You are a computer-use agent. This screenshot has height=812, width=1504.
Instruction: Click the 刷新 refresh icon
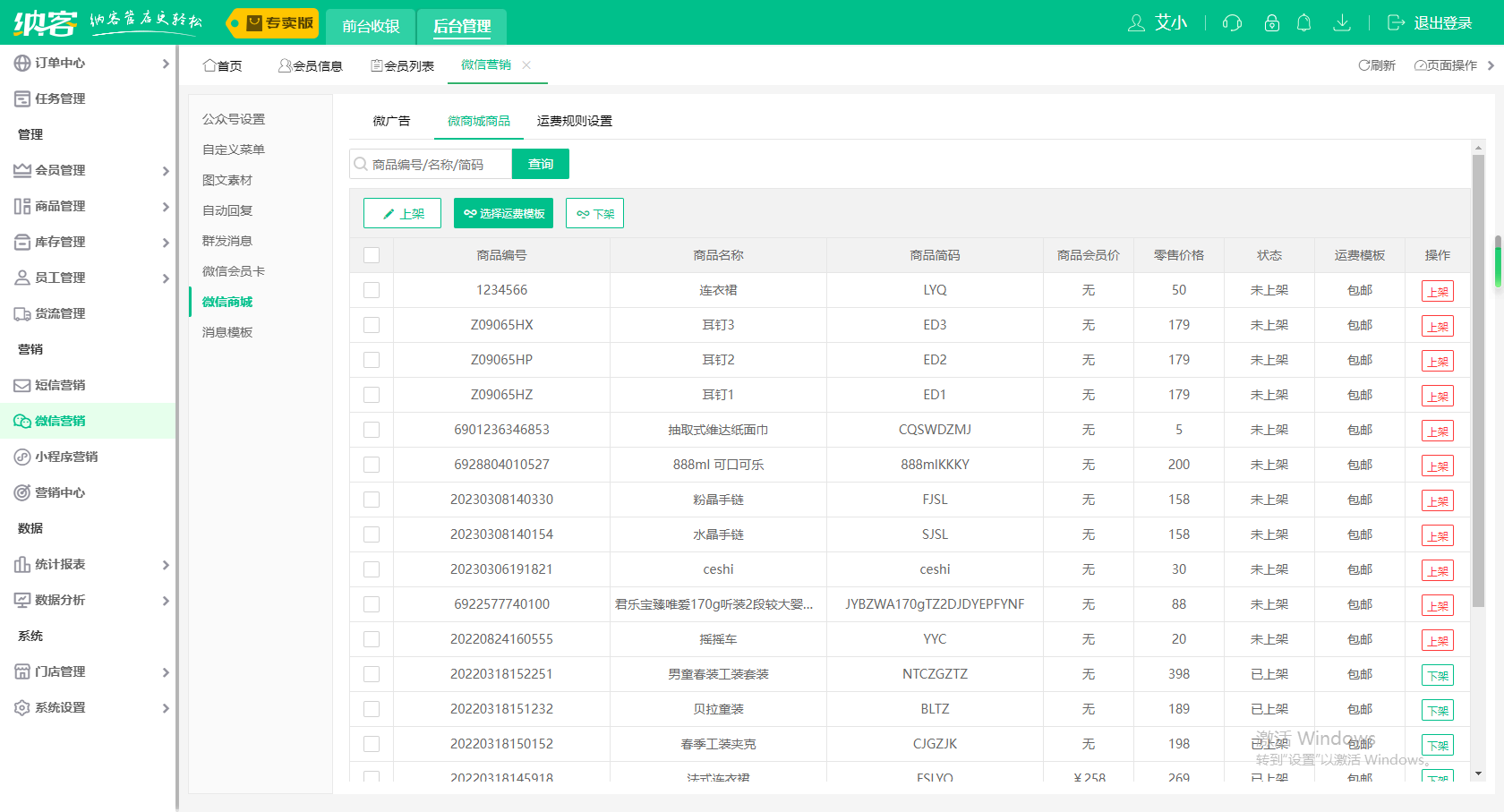[1363, 65]
